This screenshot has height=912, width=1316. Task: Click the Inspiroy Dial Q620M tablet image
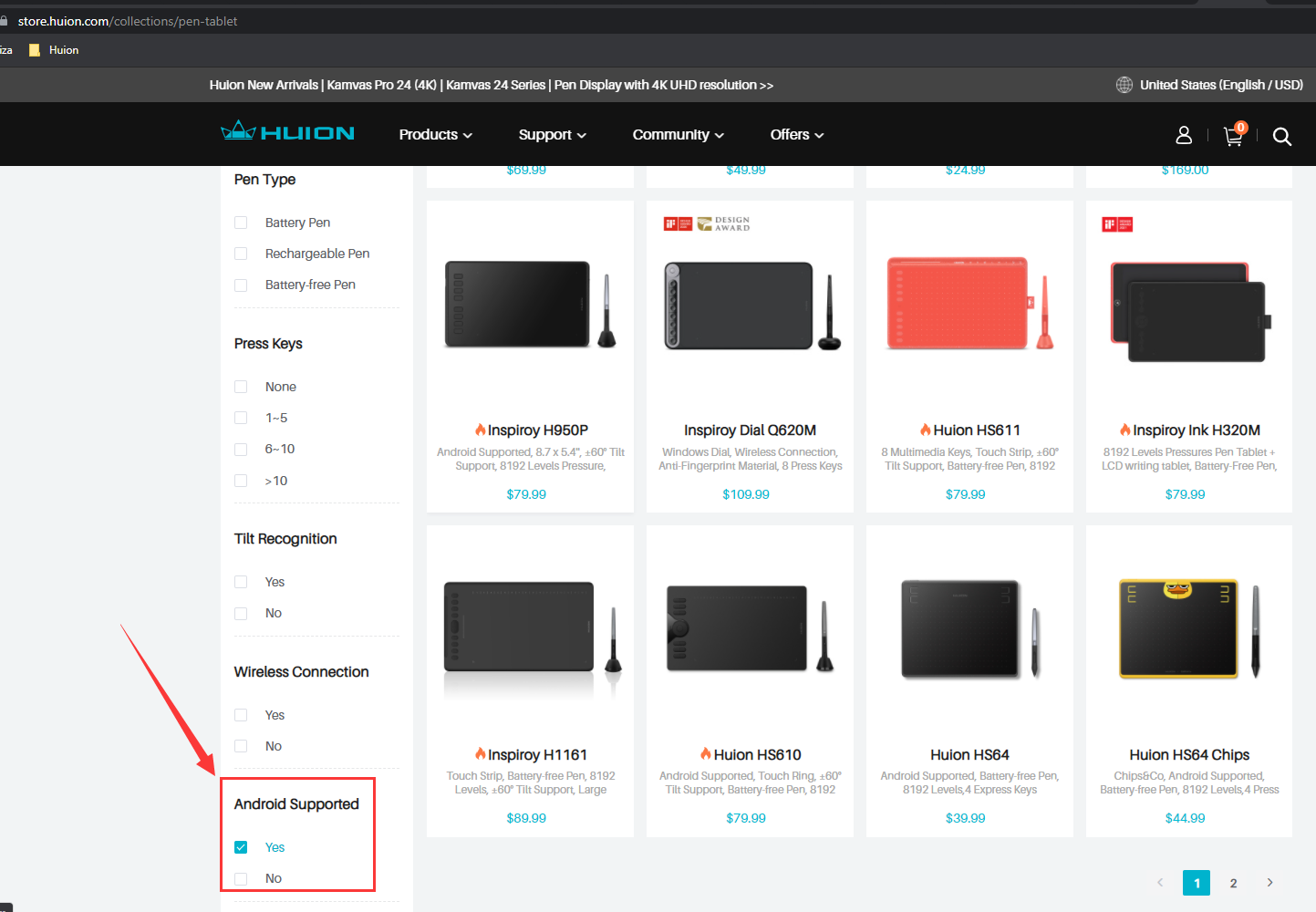751,306
